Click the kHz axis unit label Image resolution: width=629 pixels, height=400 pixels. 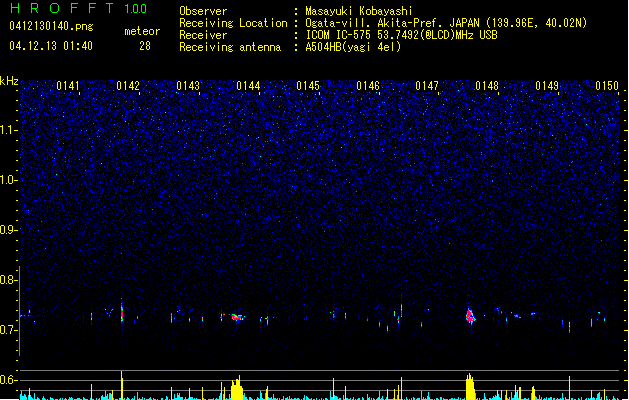pos(9,81)
